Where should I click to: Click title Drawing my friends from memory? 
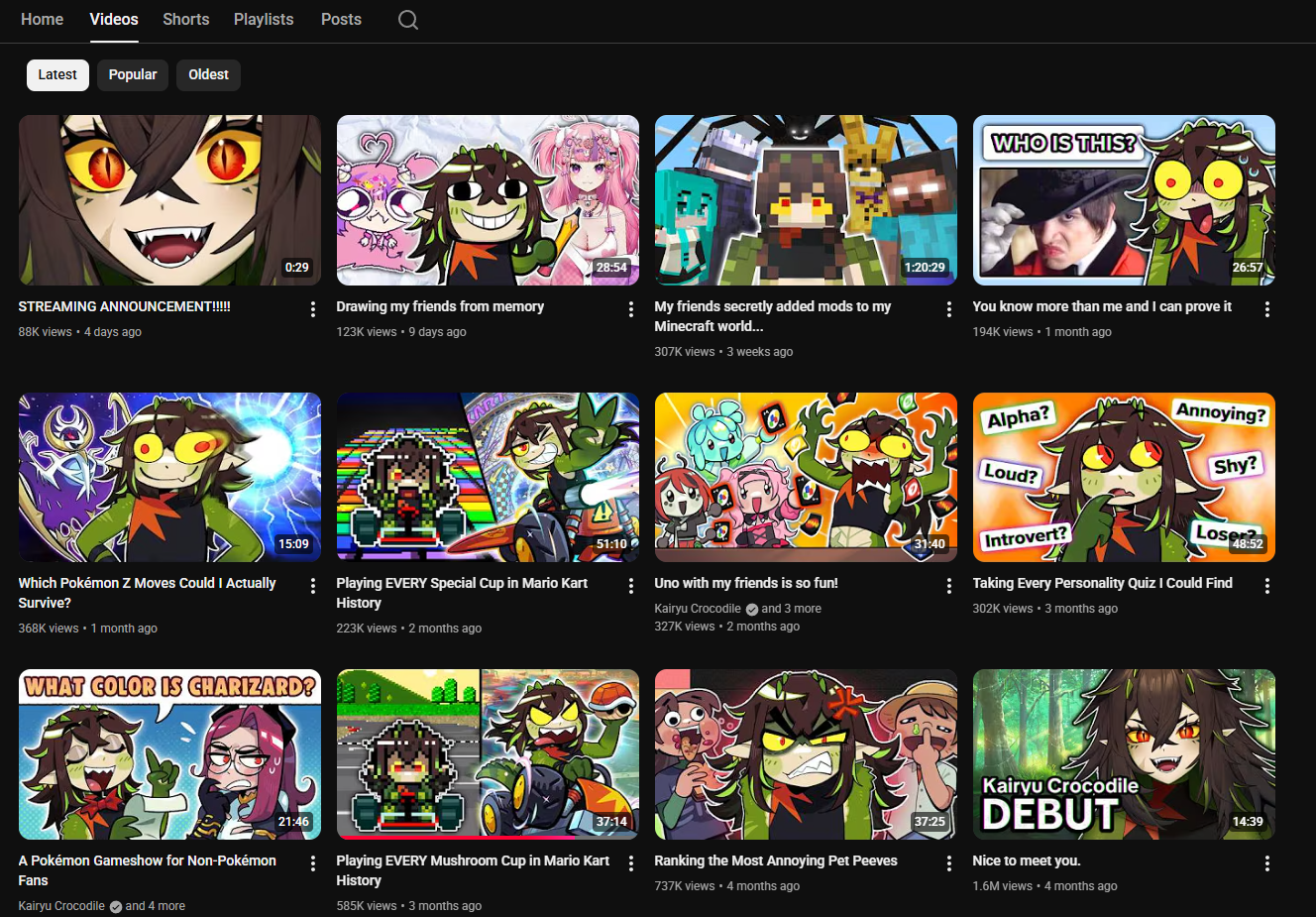click(440, 307)
